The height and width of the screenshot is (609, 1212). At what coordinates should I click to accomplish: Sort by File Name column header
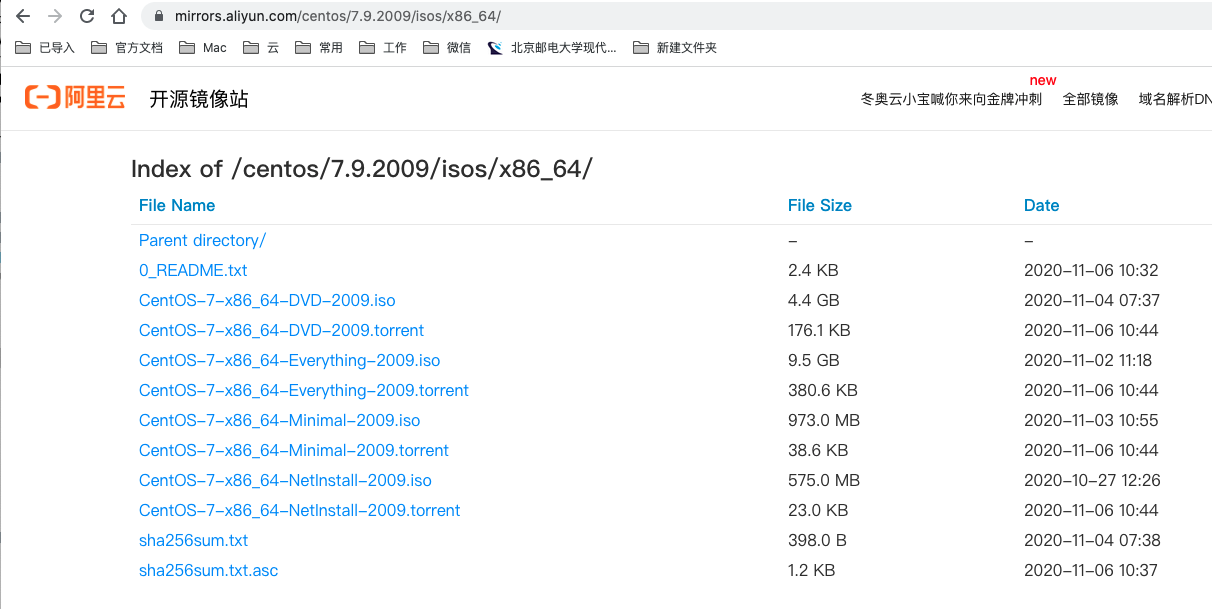click(177, 205)
